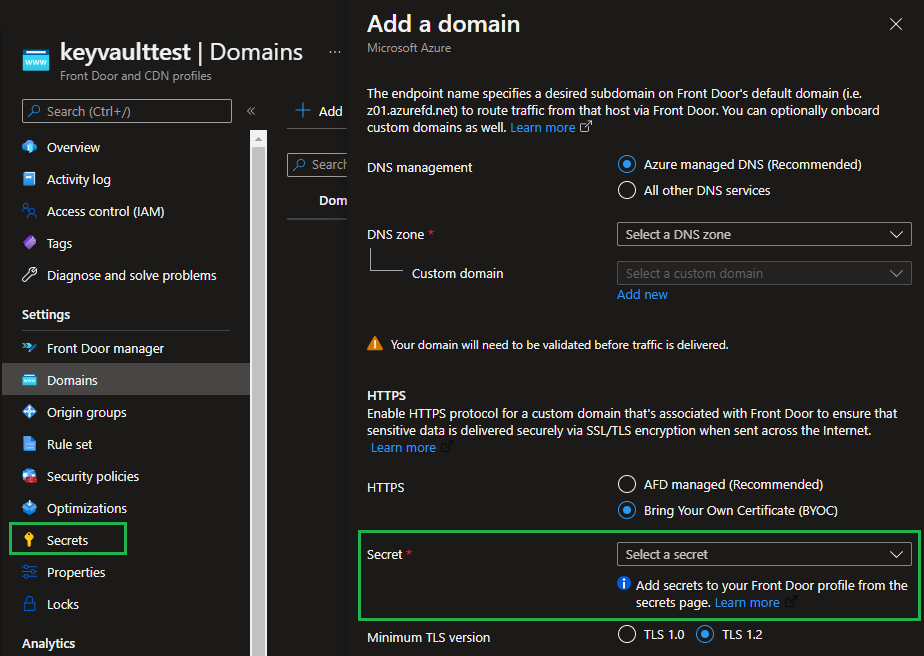Screen dimensions: 924x656
Task: Open the Select a custom domain dropdown
Action: [764, 273]
